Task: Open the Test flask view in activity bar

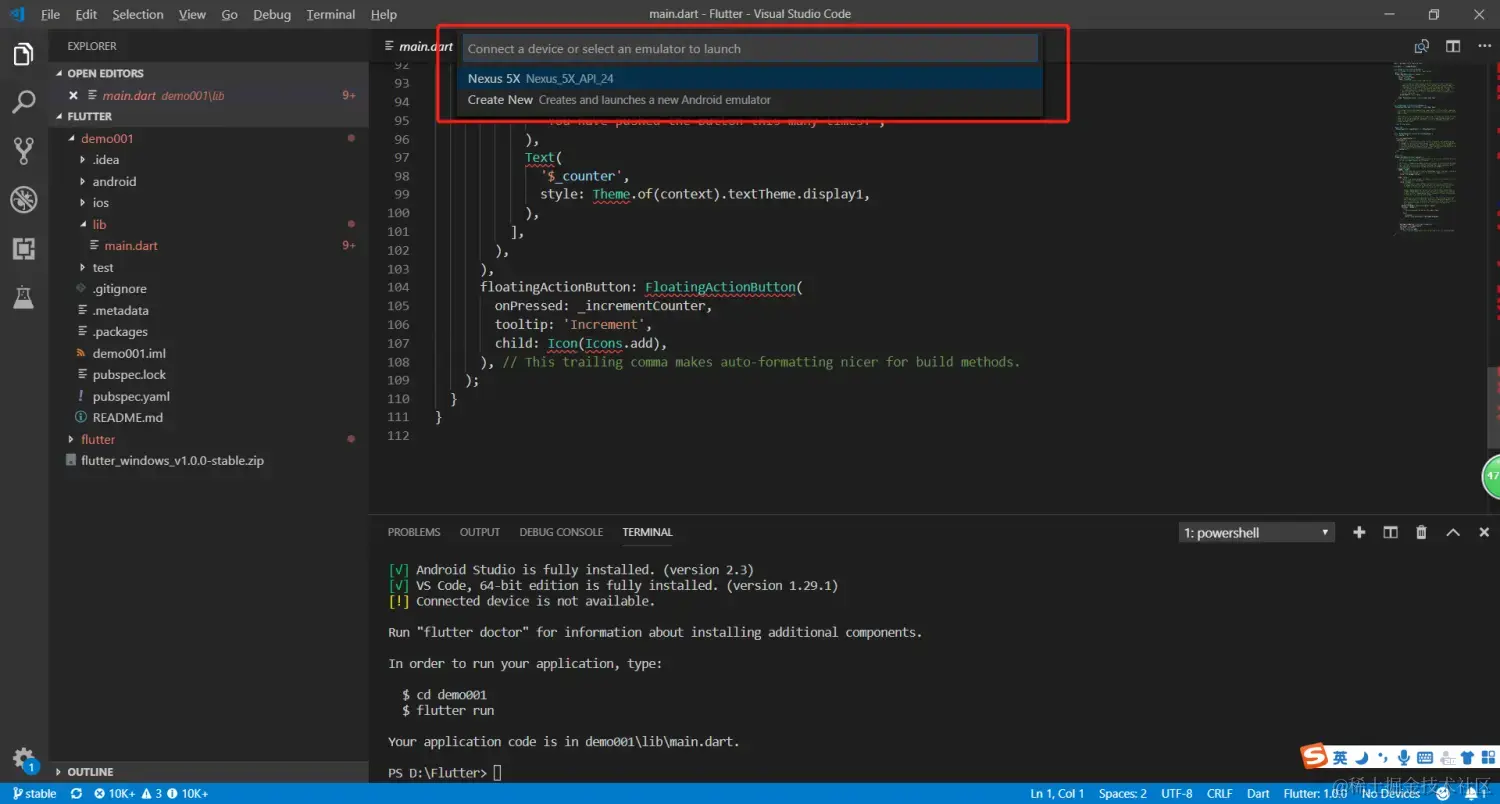Action: (24, 297)
